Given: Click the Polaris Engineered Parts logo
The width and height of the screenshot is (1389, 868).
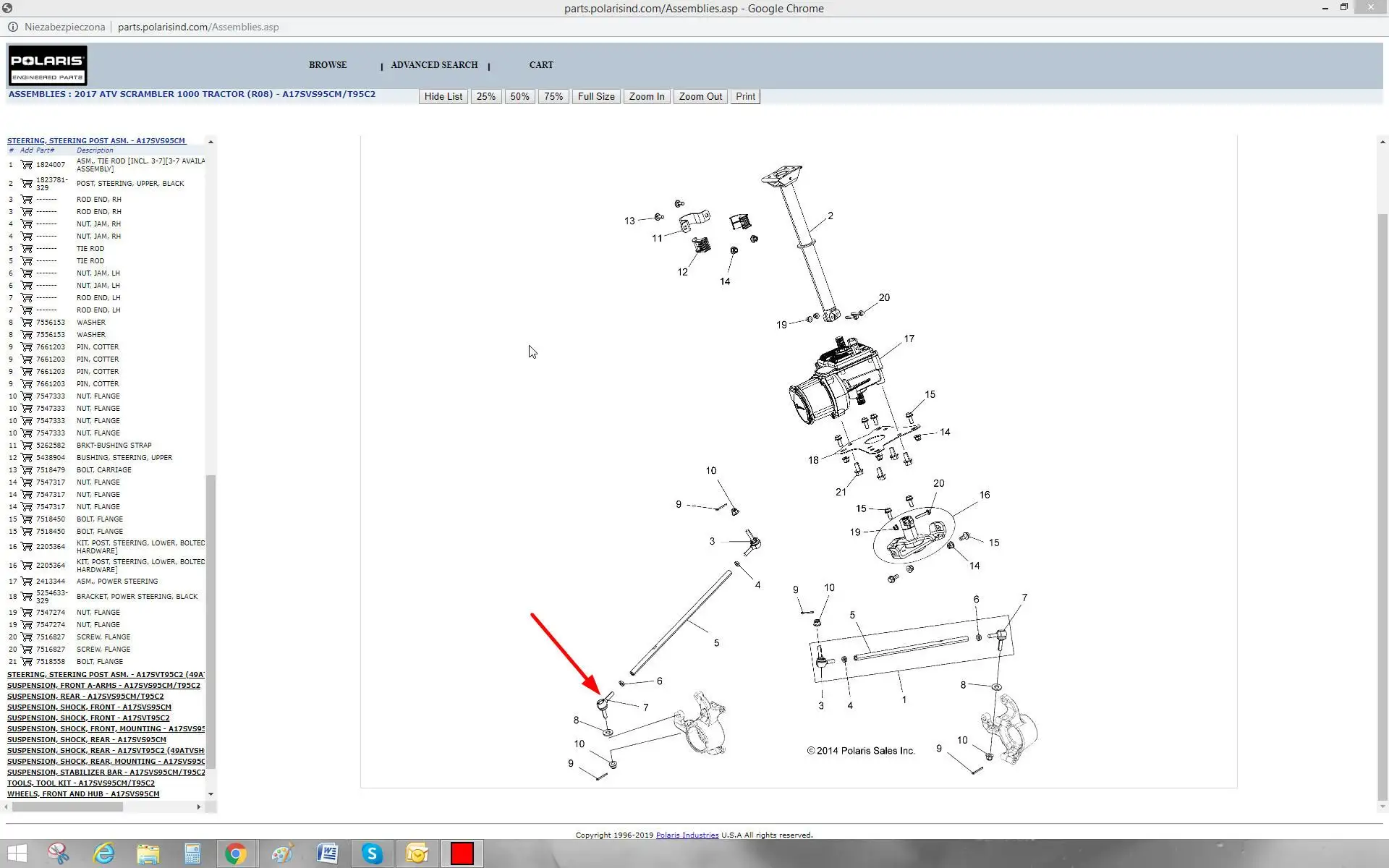Looking at the screenshot, I should click(x=48, y=66).
